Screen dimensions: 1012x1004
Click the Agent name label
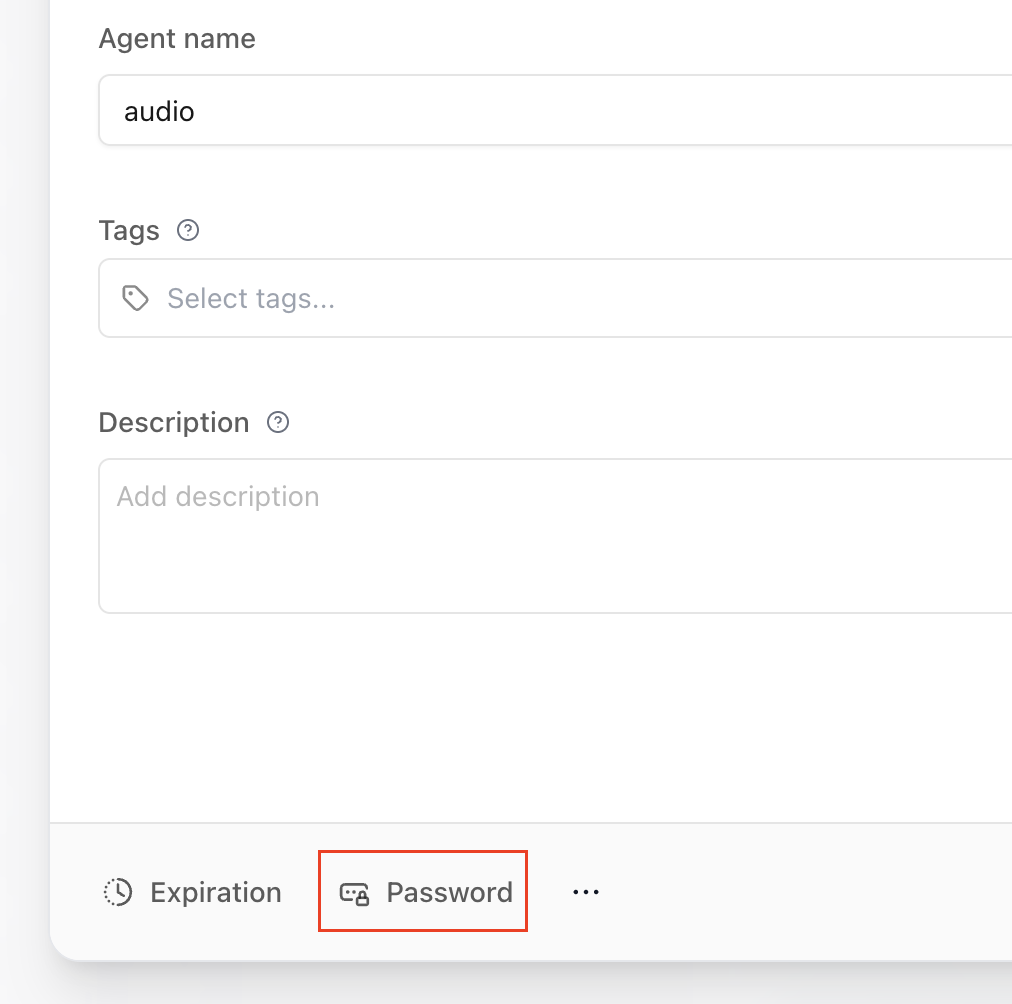click(177, 39)
